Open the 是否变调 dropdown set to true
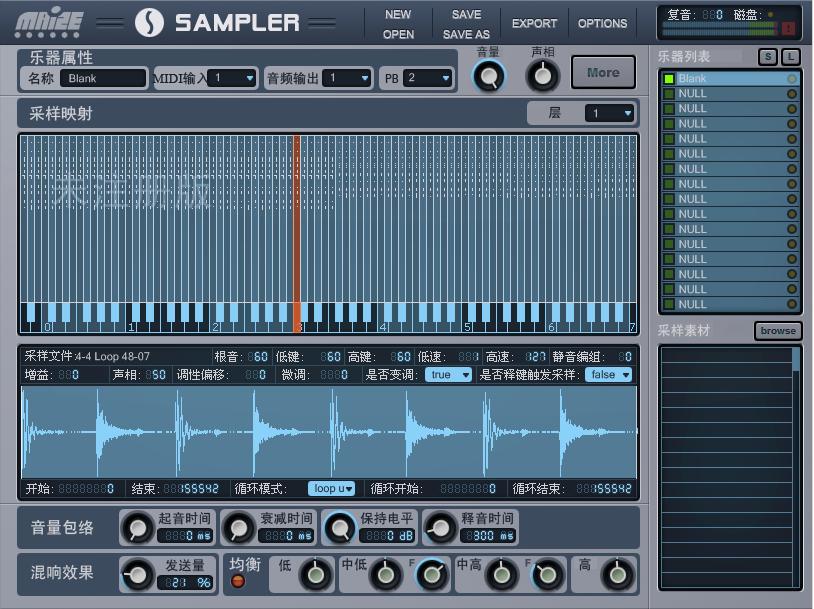The width and height of the screenshot is (814, 609). tap(448, 374)
